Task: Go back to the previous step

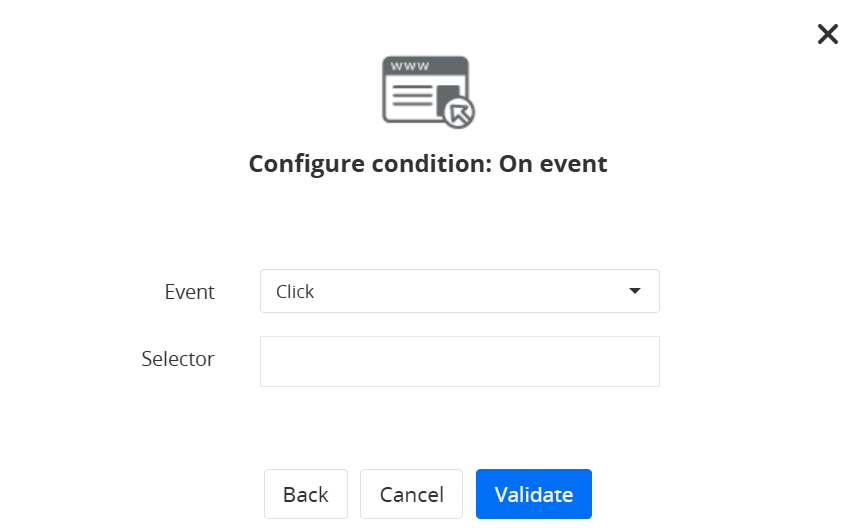Action: (x=306, y=494)
